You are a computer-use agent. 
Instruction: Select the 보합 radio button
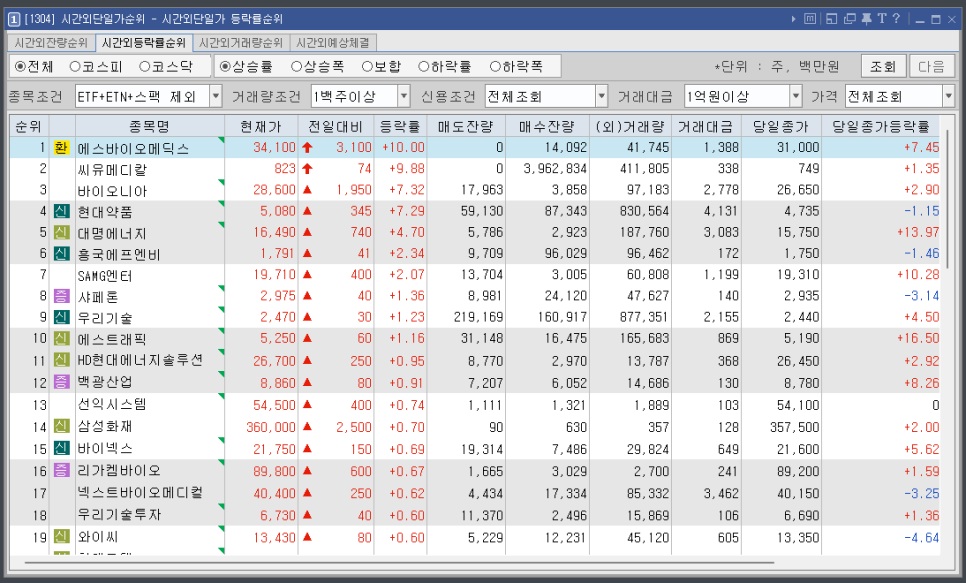(x=368, y=67)
